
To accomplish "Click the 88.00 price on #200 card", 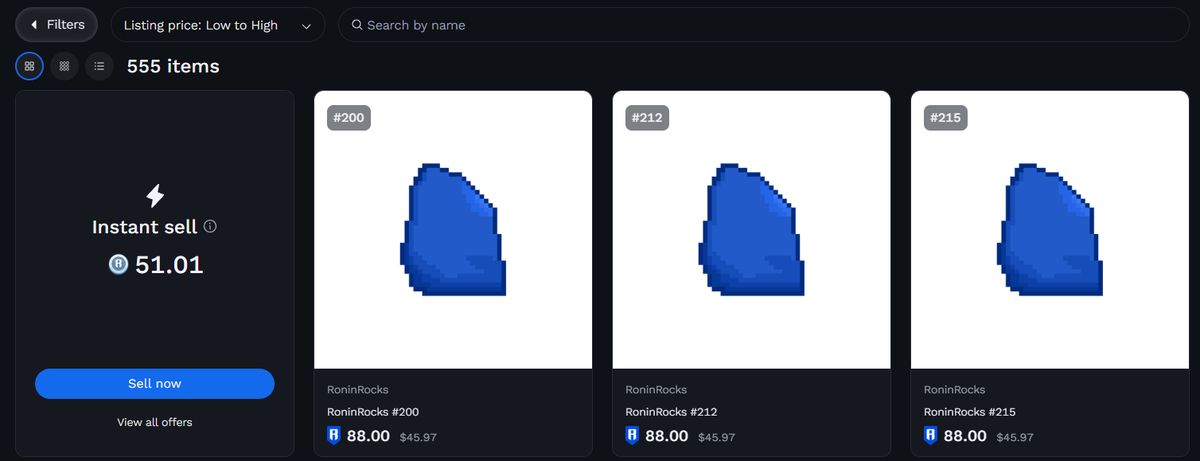I will 368,436.
